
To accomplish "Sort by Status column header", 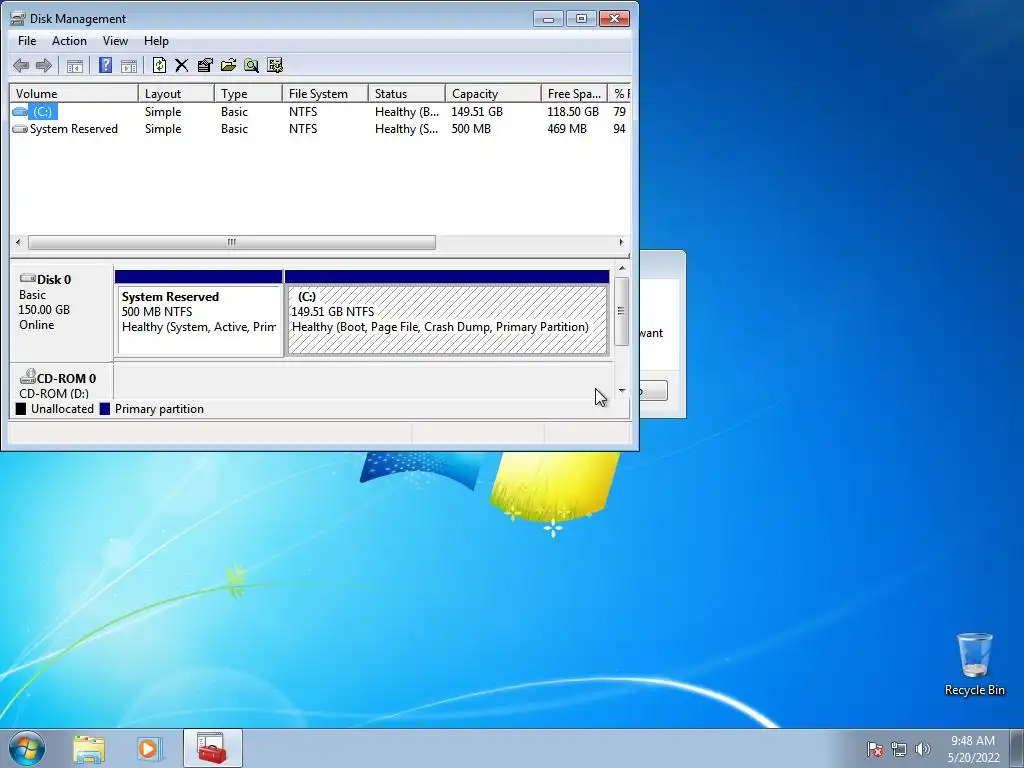I will [x=407, y=93].
